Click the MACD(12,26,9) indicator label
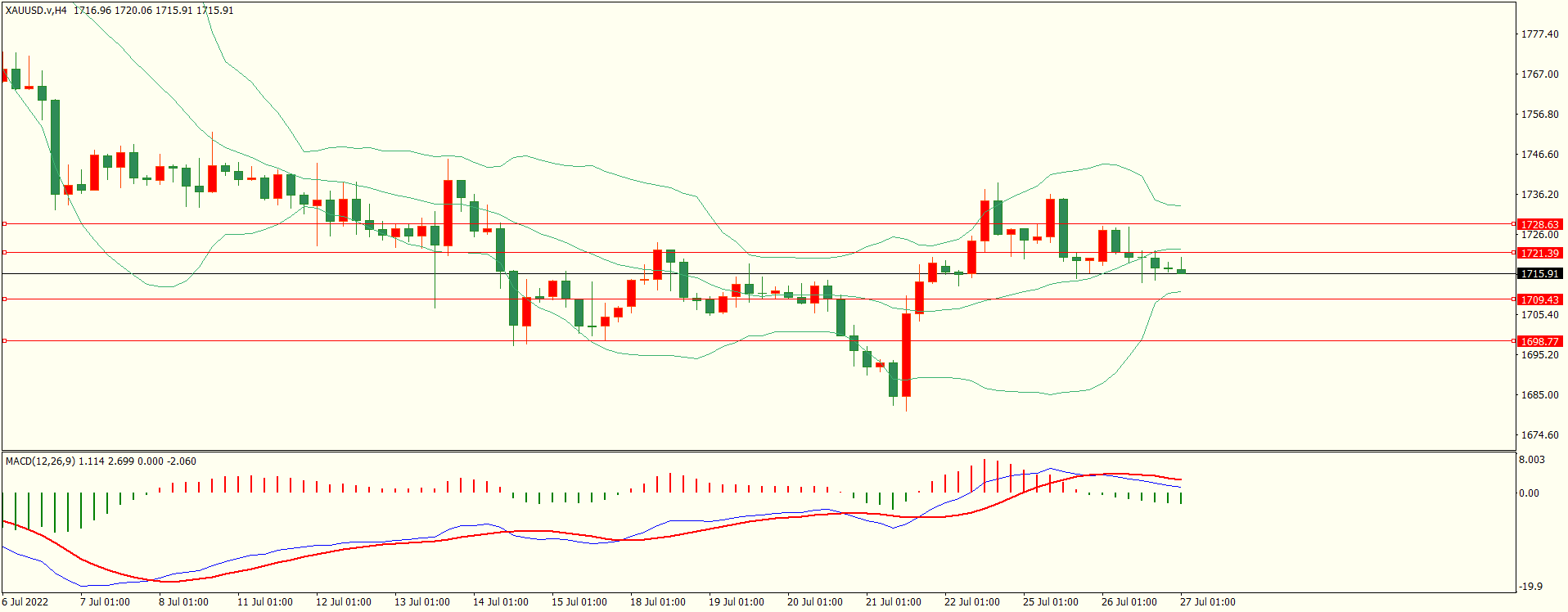This screenshot has height=612, width=1568. click(40, 461)
